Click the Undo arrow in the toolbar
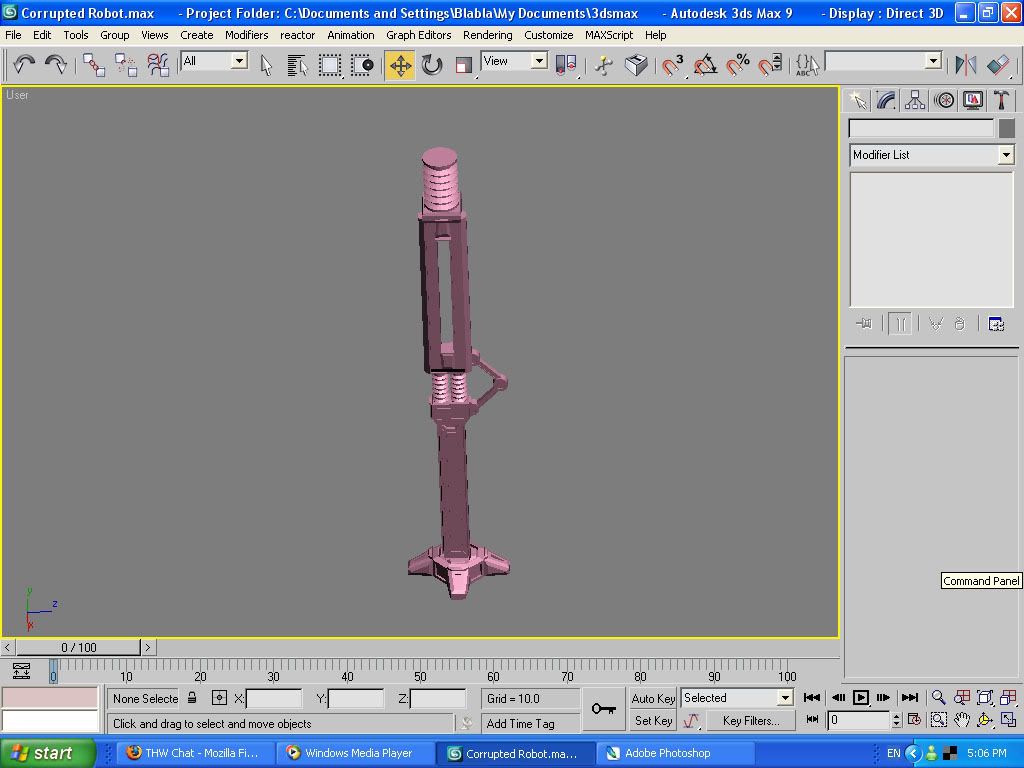1024x768 pixels. (24, 65)
